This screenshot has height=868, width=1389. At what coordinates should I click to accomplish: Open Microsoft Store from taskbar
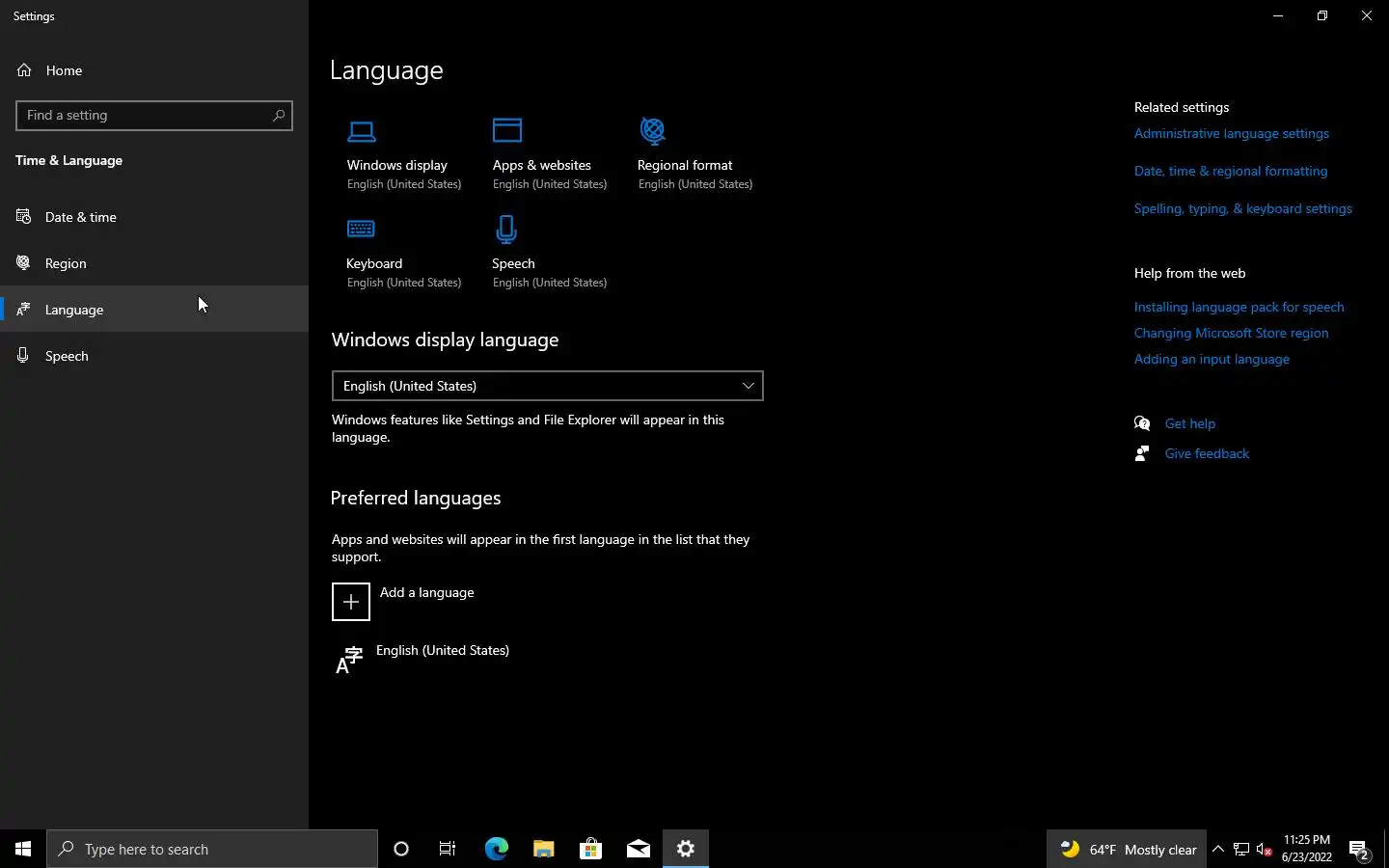590,849
